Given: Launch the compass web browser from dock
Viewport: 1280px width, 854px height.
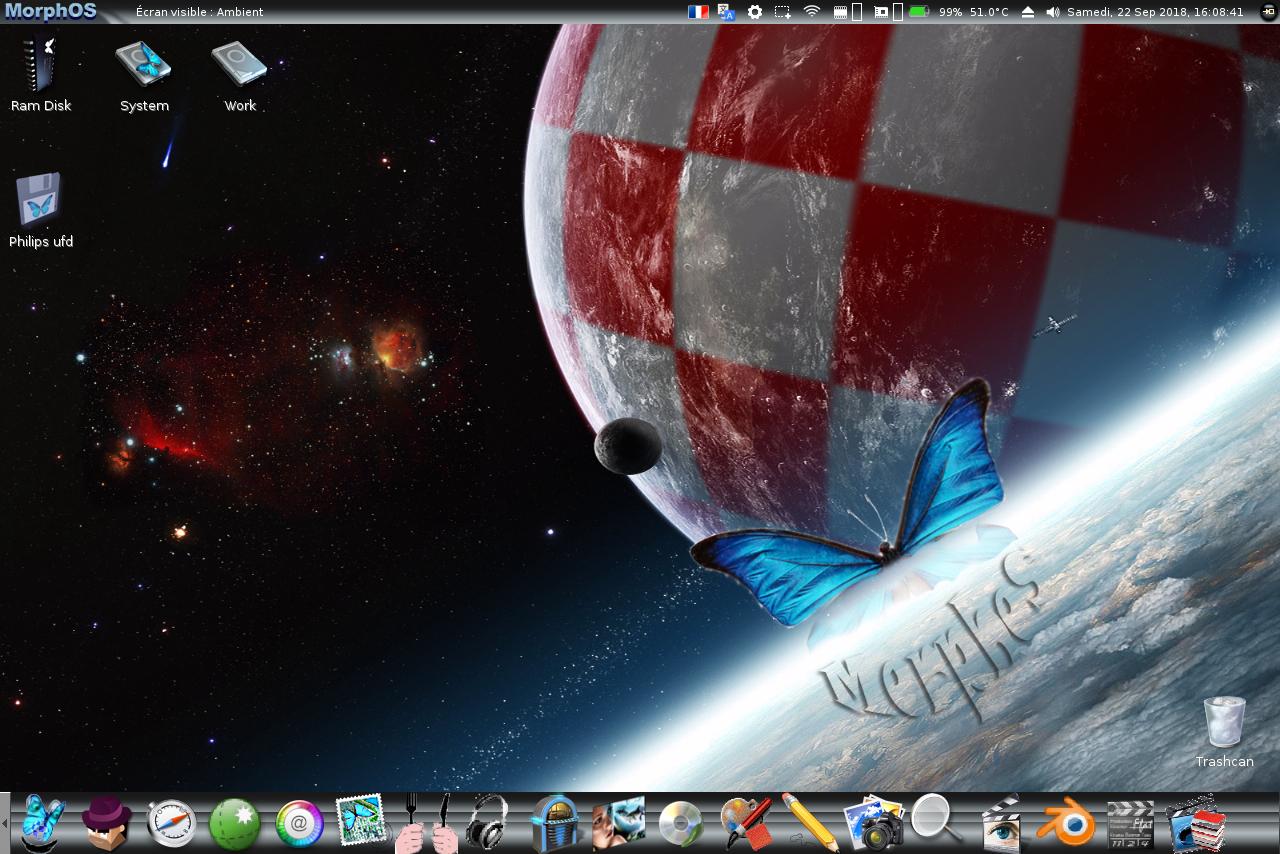Looking at the screenshot, I should pyautogui.click(x=171, y=824).
